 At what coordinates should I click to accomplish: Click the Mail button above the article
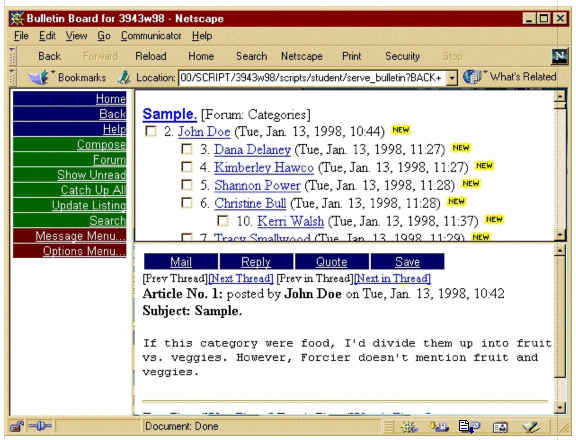point(181,262)
